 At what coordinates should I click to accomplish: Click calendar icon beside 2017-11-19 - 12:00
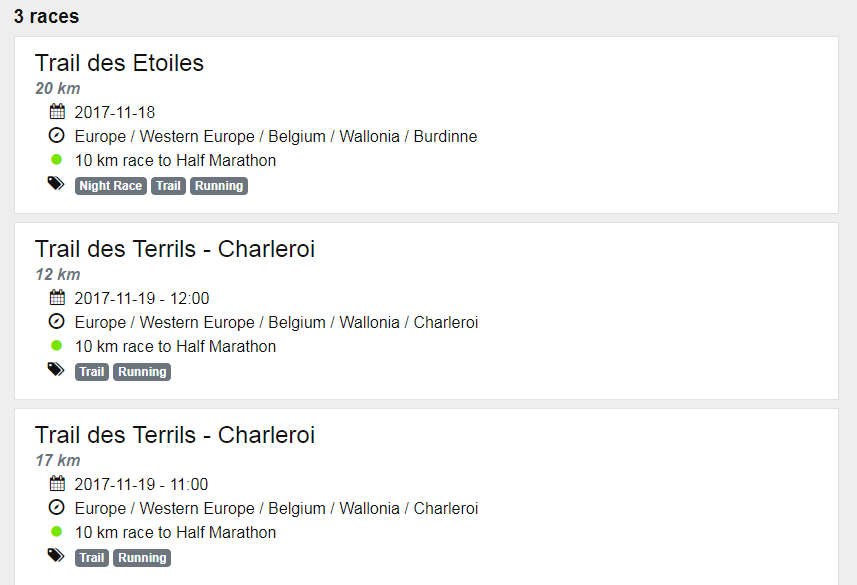[57, 298]
